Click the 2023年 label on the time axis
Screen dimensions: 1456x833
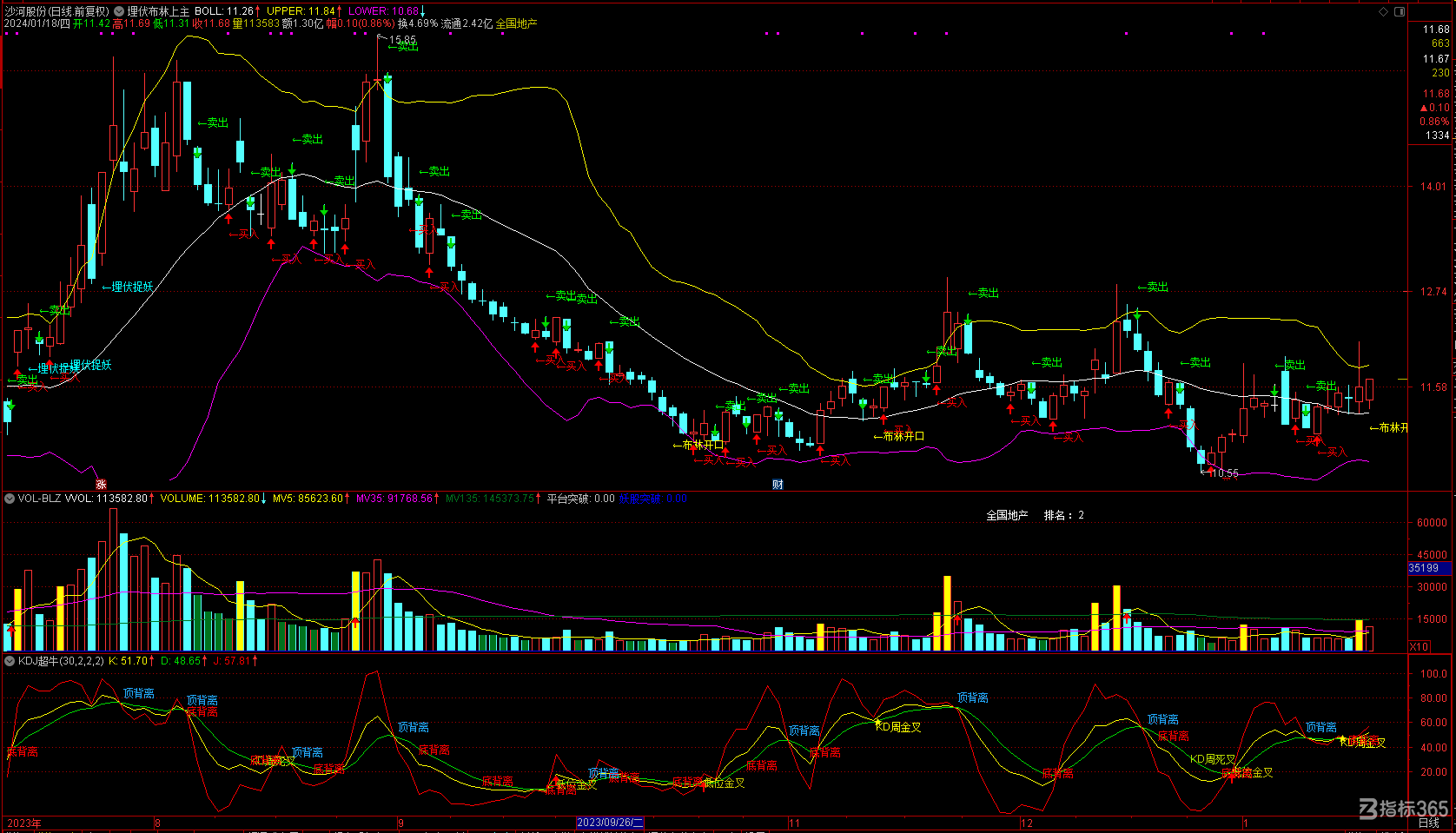point(24,823)
